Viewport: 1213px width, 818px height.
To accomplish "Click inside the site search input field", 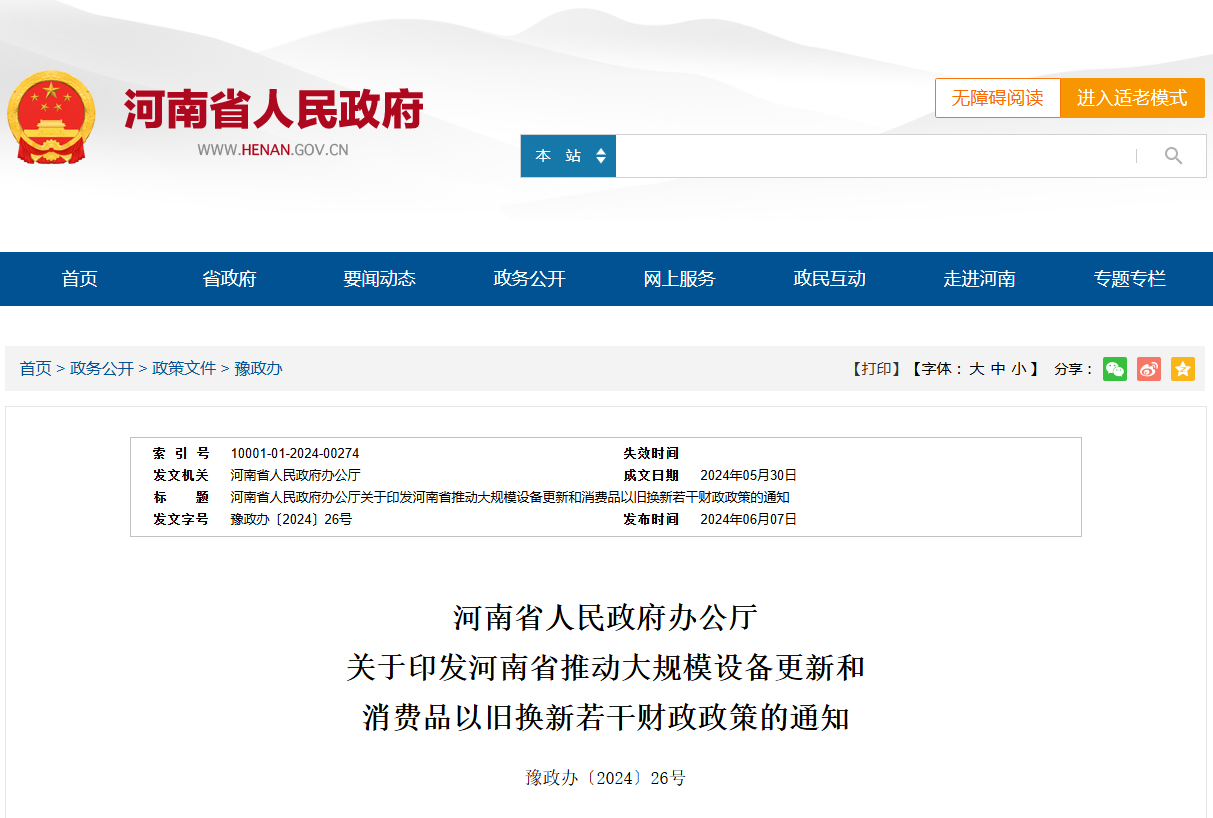I will tap(875, 156).
